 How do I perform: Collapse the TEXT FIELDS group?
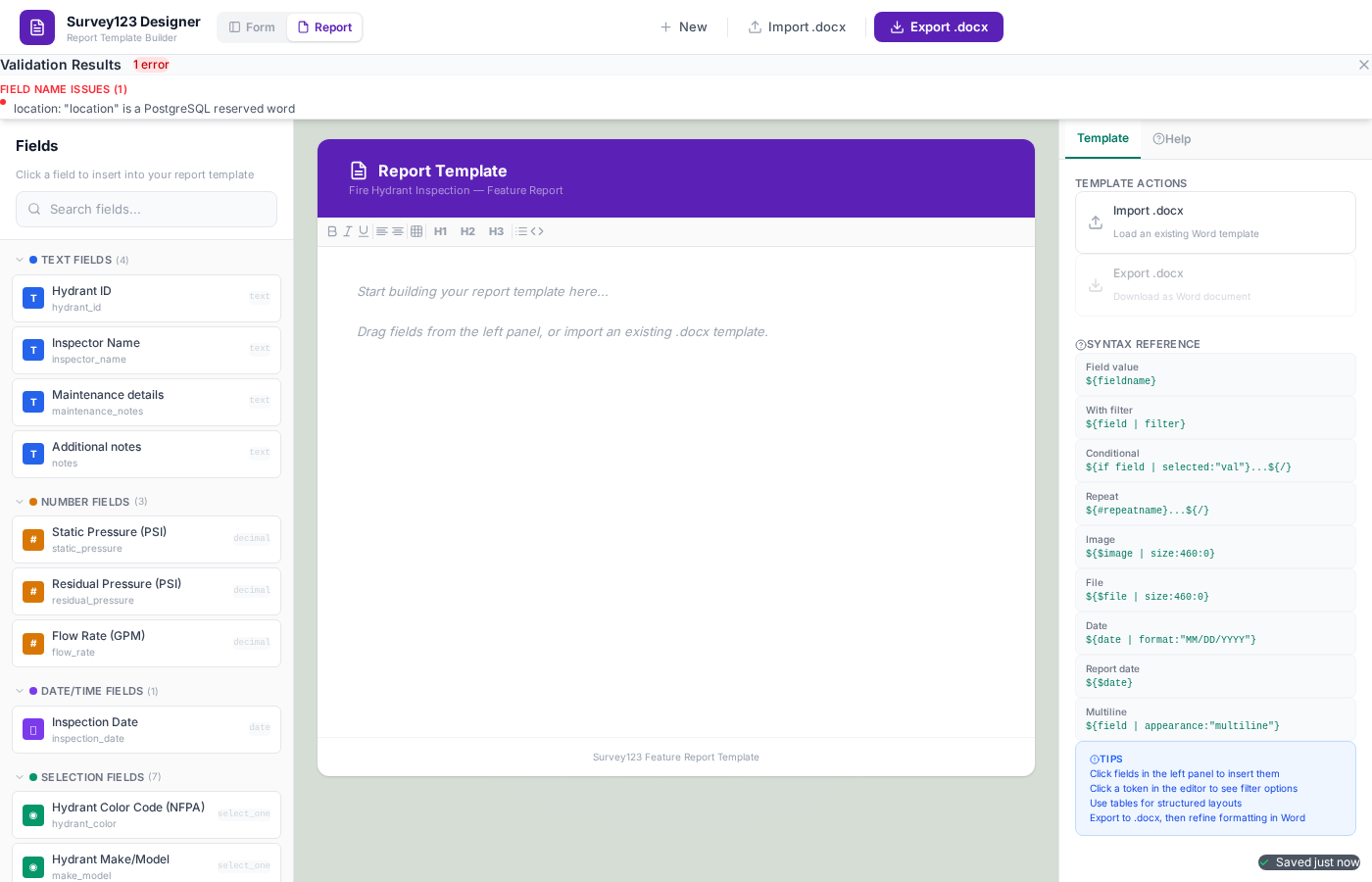point(20,260)
